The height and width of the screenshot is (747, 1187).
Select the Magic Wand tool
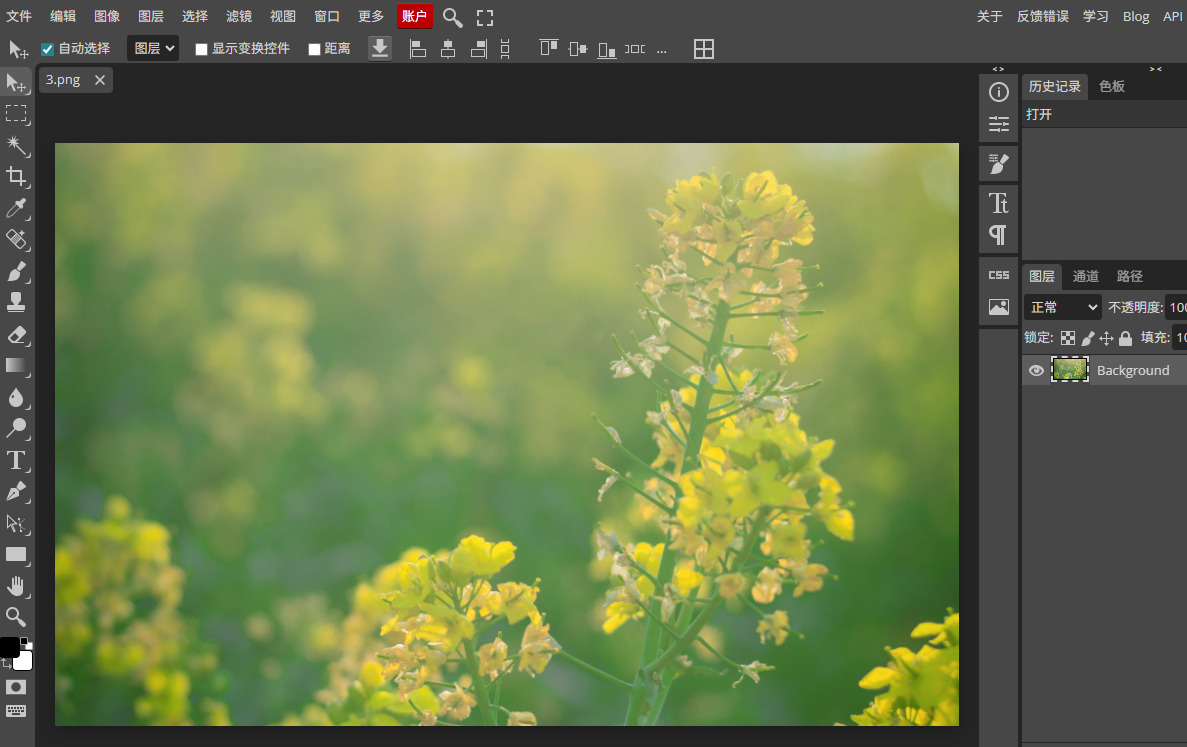pos(16,146)
